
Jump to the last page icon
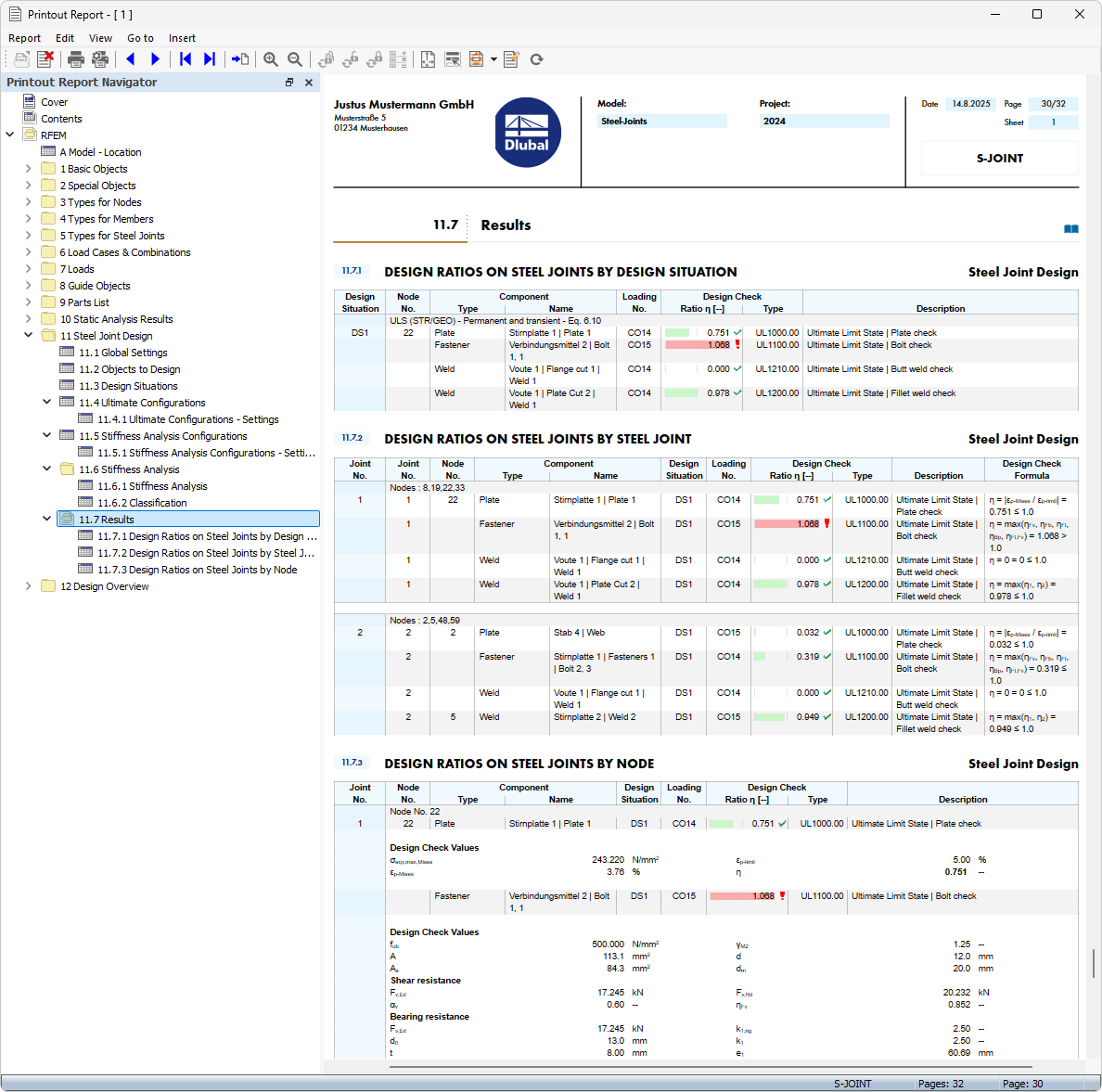pyautogui.click(x=210, y=59)
